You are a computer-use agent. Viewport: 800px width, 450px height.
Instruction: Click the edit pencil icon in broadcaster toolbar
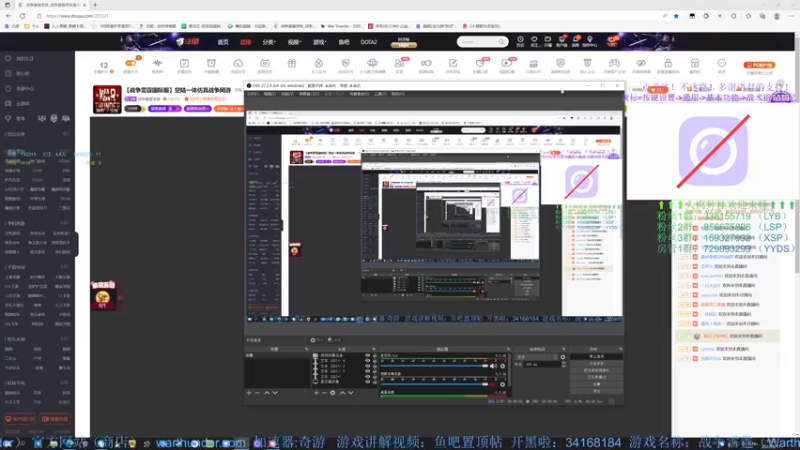click(x=453, y=63)
